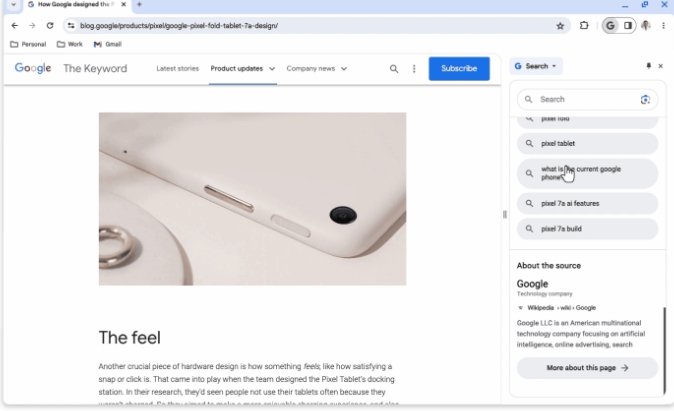Close the 'How Google designed the' tab
This screenshot has height=411, width=674.
coord(123,4)
